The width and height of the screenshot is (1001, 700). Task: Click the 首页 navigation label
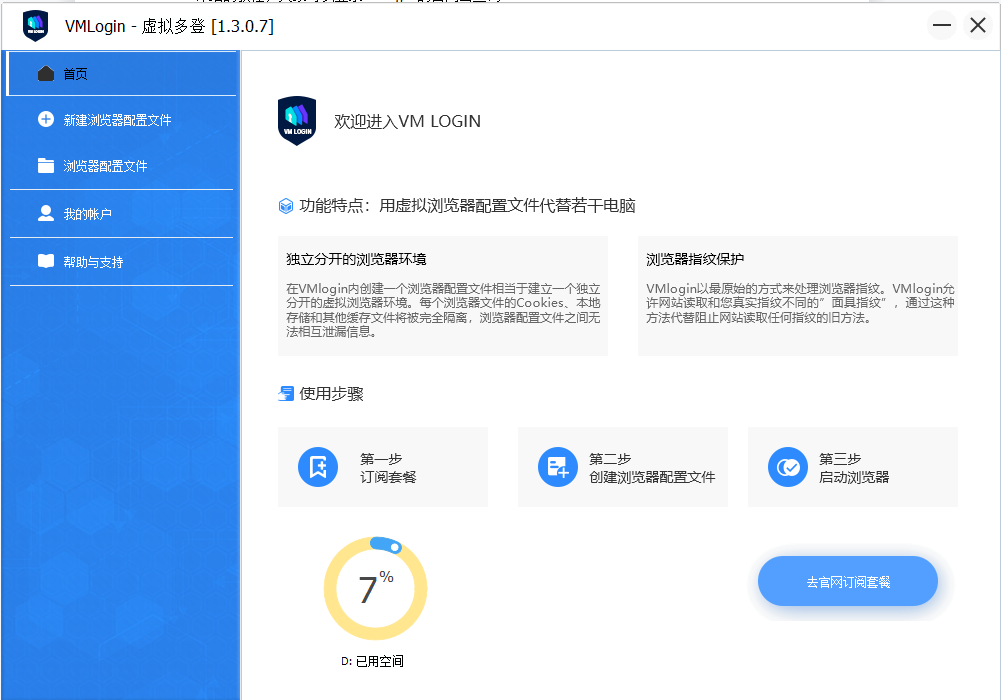point(75,72)
